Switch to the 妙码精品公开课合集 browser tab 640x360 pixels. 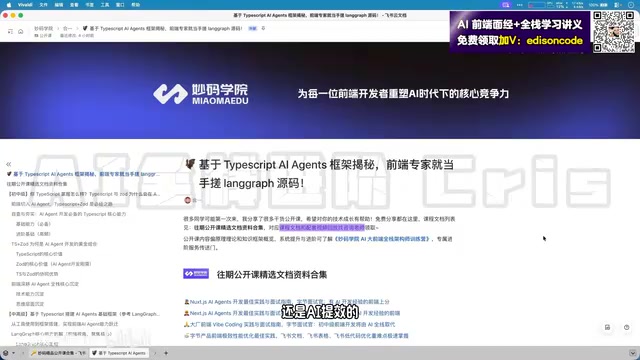tap(58, 353)
